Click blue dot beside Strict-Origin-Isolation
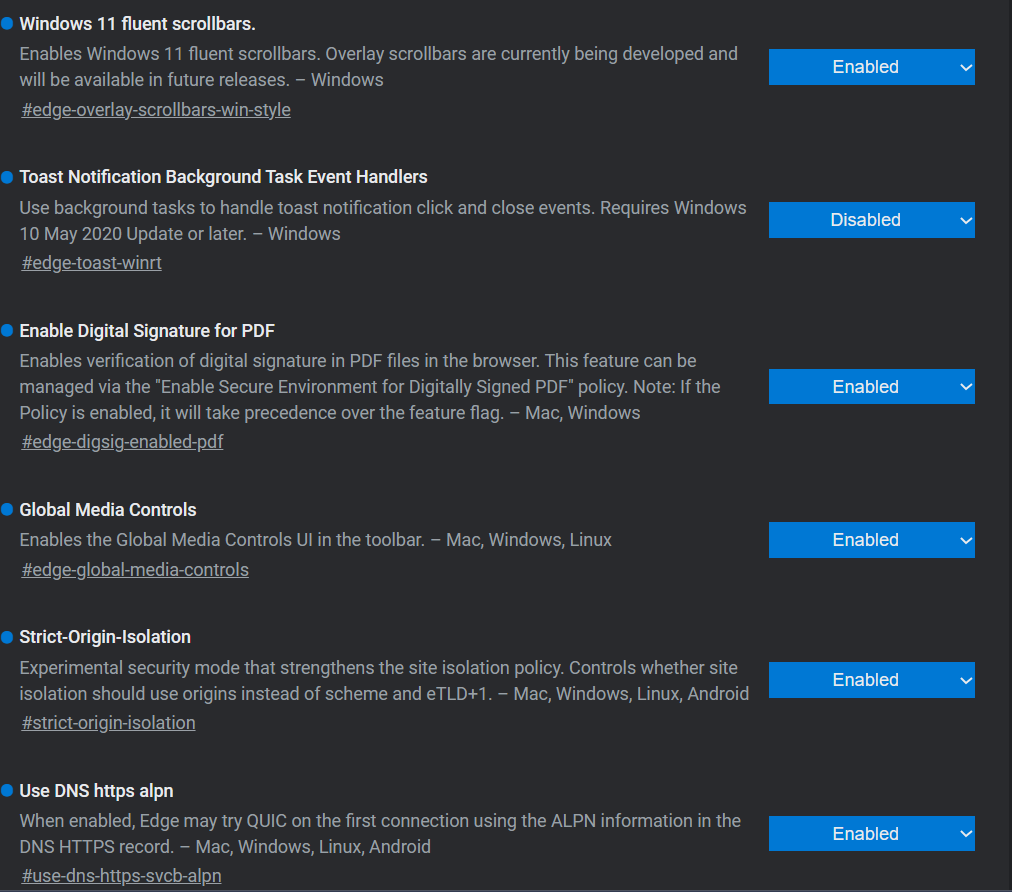The height and width of the screenshot is (892, 1012). [x=7, y=637]
